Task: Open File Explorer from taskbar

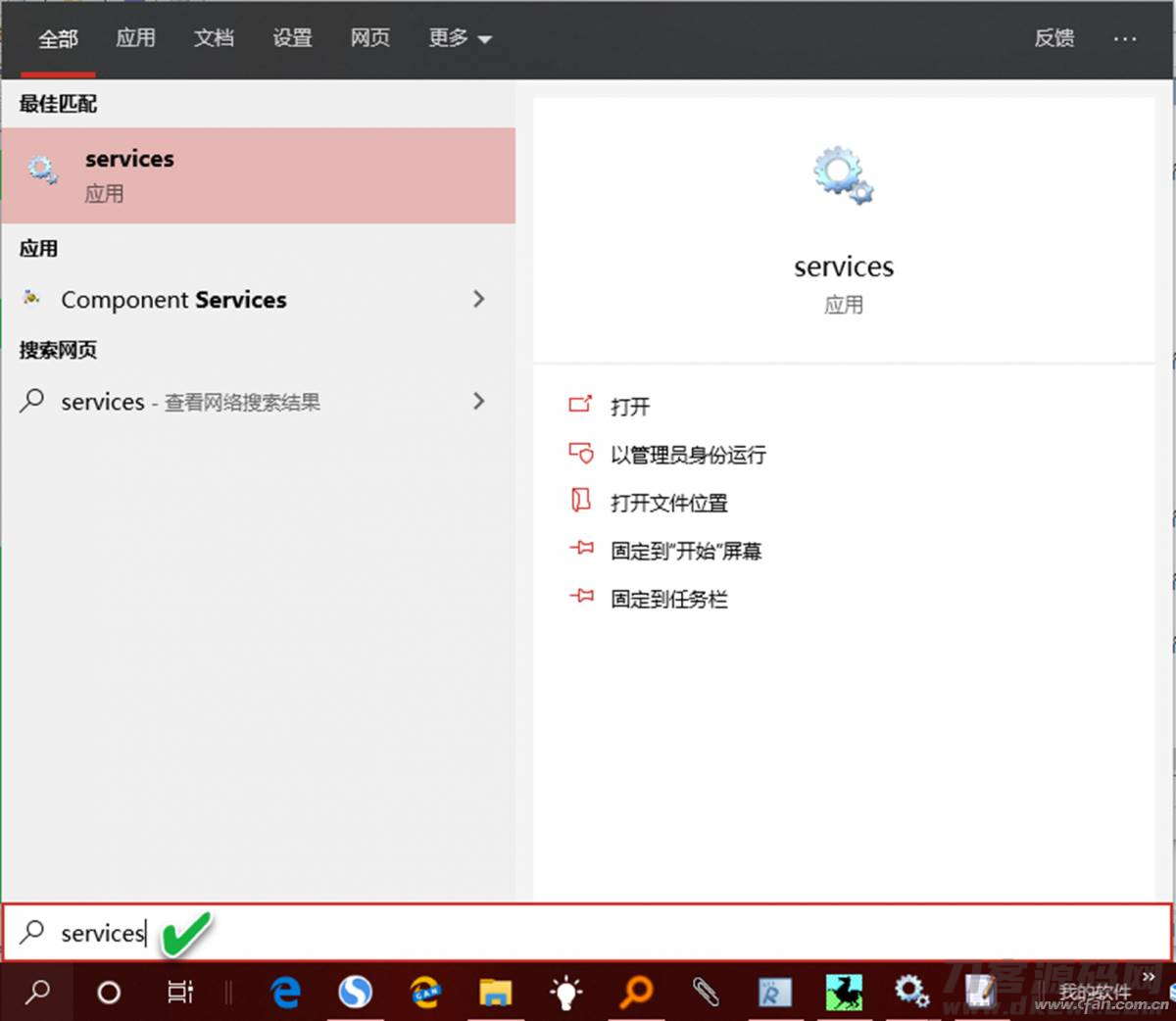Action: coord(496,992)
